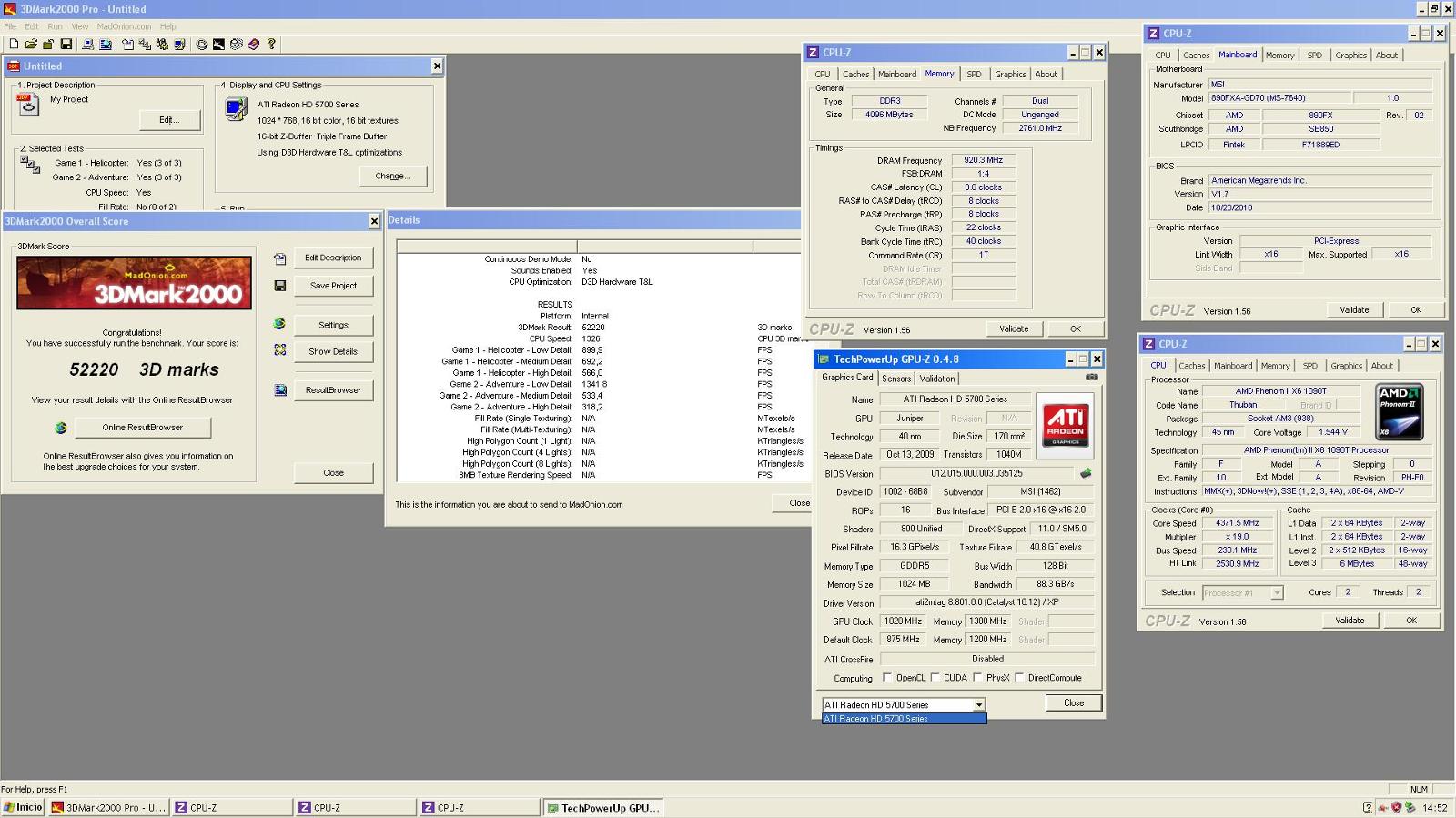1456x818 pixels.
Task: Open the GPU selection dropdown arrow in GPU-Z
Action: coord(979,705)
